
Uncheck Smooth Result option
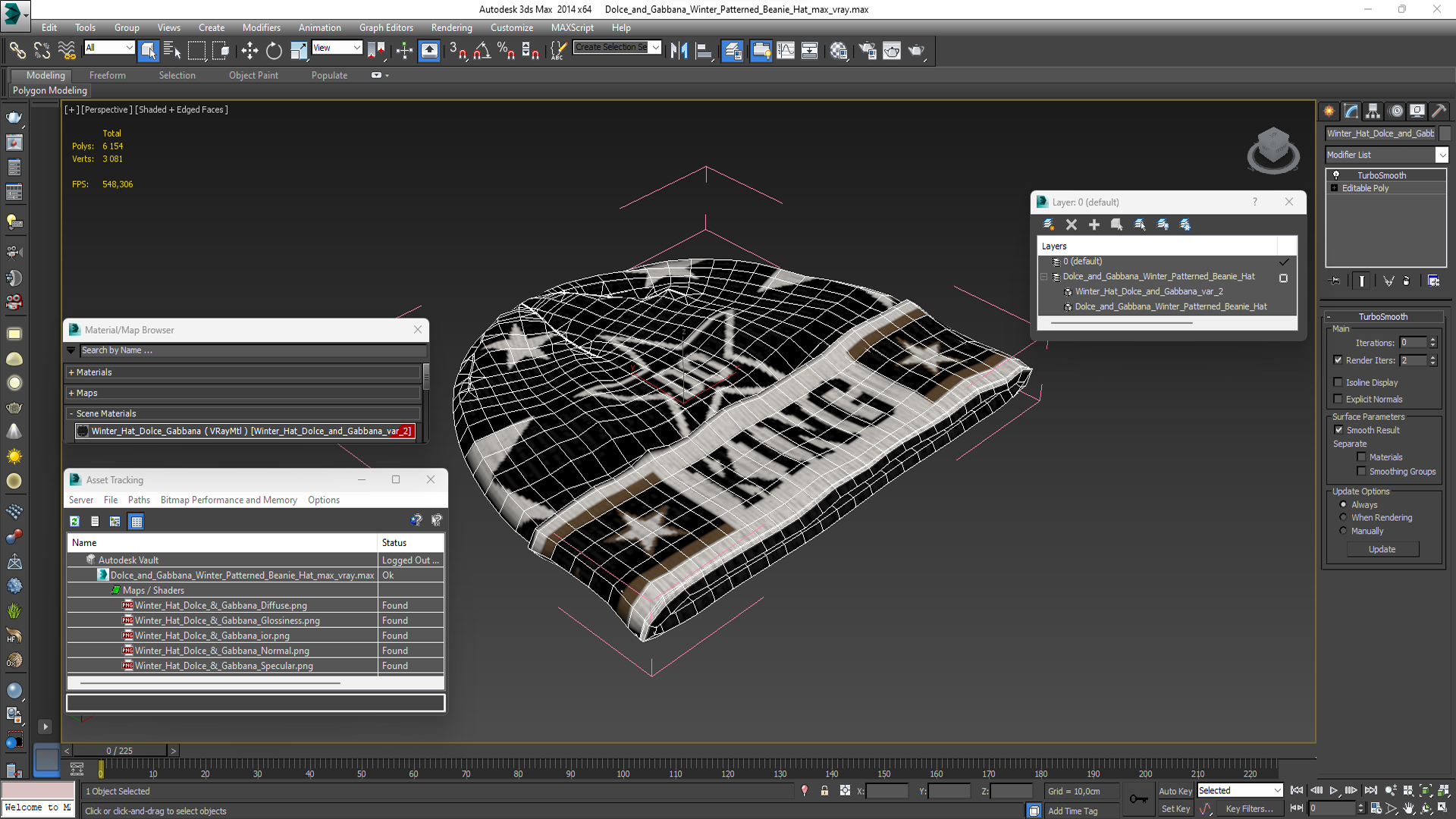pos(1338,430)
